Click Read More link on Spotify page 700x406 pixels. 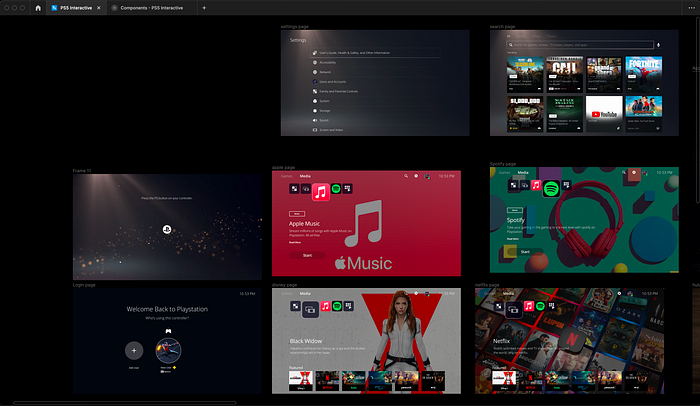click(x=513, y=239)
